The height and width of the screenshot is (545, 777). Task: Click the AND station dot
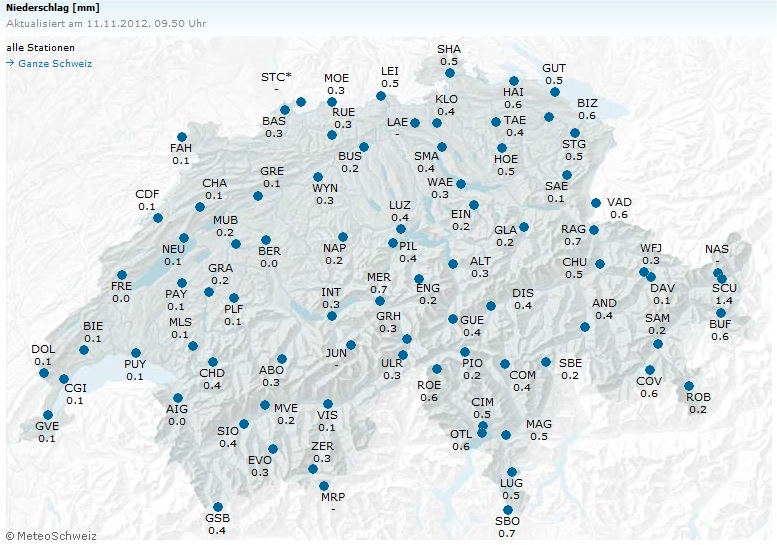click(585, 327)
